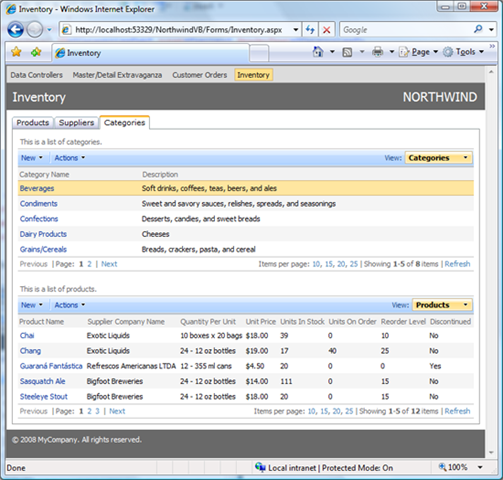The height and width of the screenshot is (480, 503).
Task: Open Master/Detail Extravaganza page
Action: [x=117, y=75]
